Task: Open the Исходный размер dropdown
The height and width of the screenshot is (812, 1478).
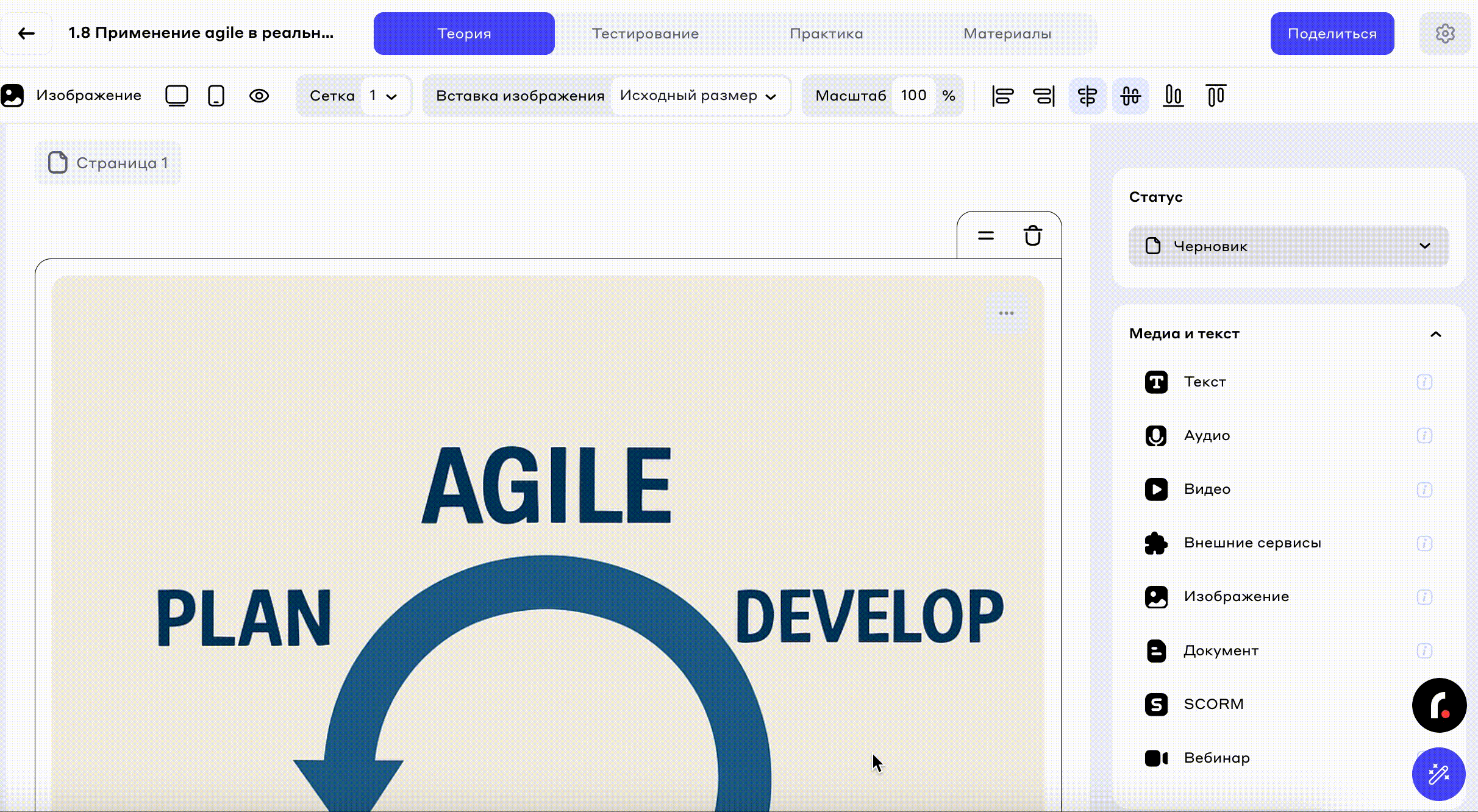Action: pyautogui.click(x=698, y=96)
